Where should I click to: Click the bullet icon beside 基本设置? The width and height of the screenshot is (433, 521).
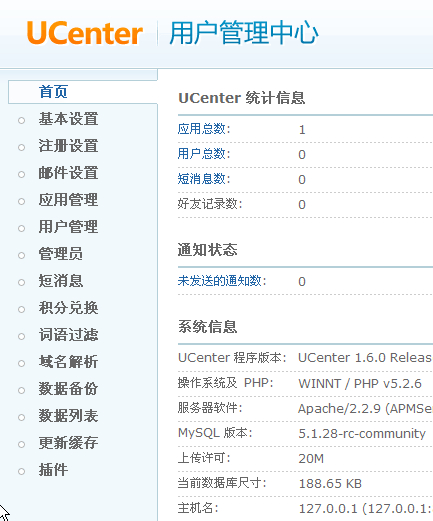point(21,120)
